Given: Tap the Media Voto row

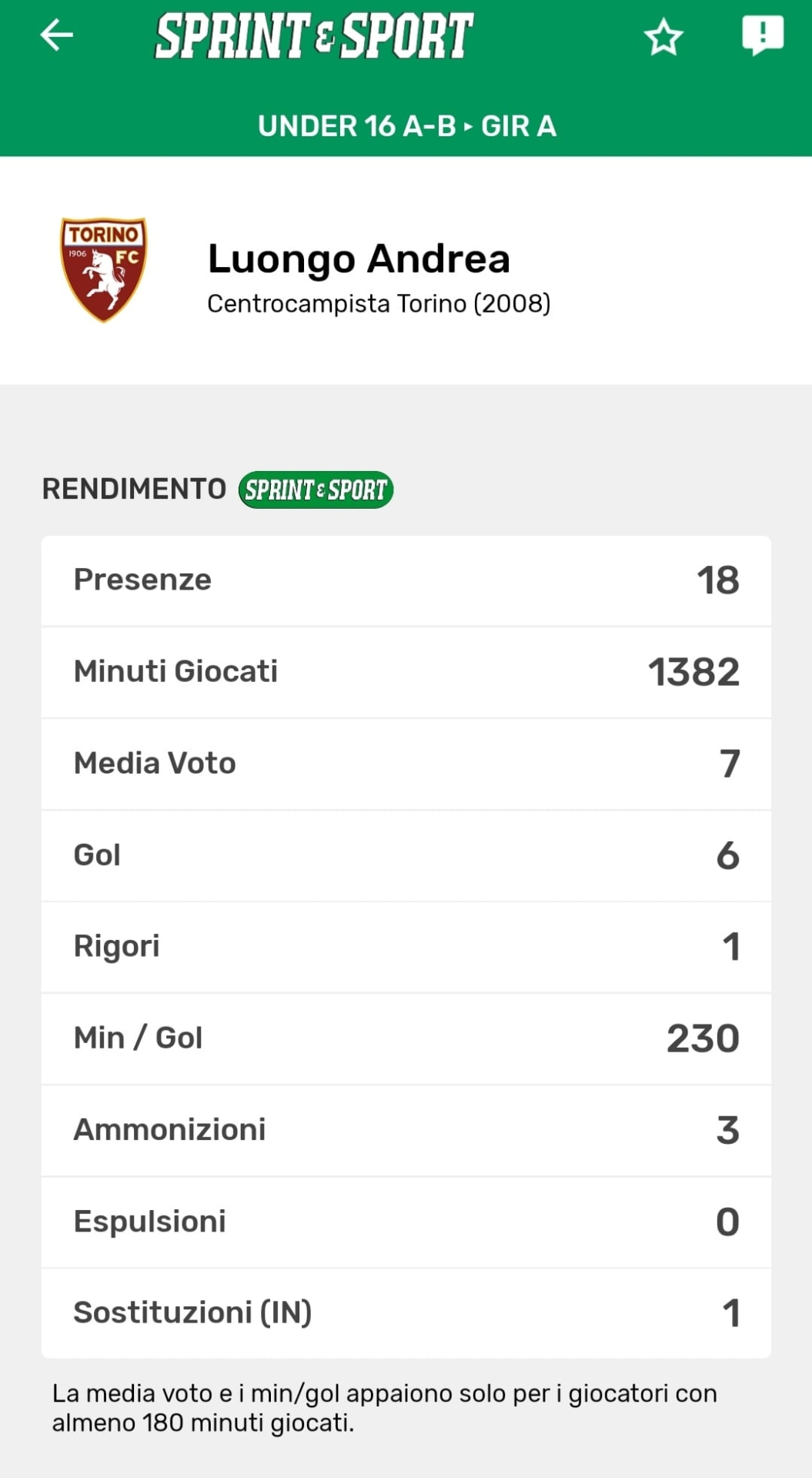Looking at the screenshot, I should pos(406,764).
